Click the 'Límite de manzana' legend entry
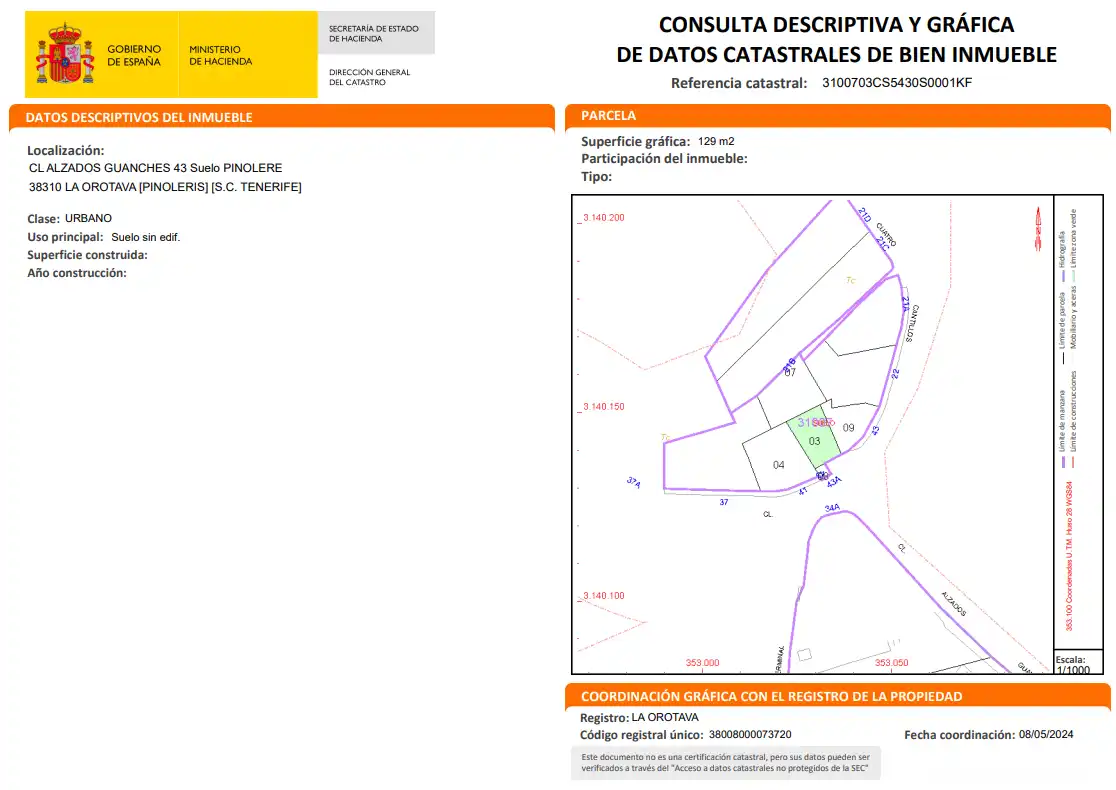Image resolution: width=1116 pixels, height=790 pixels. pos(1062,428)
